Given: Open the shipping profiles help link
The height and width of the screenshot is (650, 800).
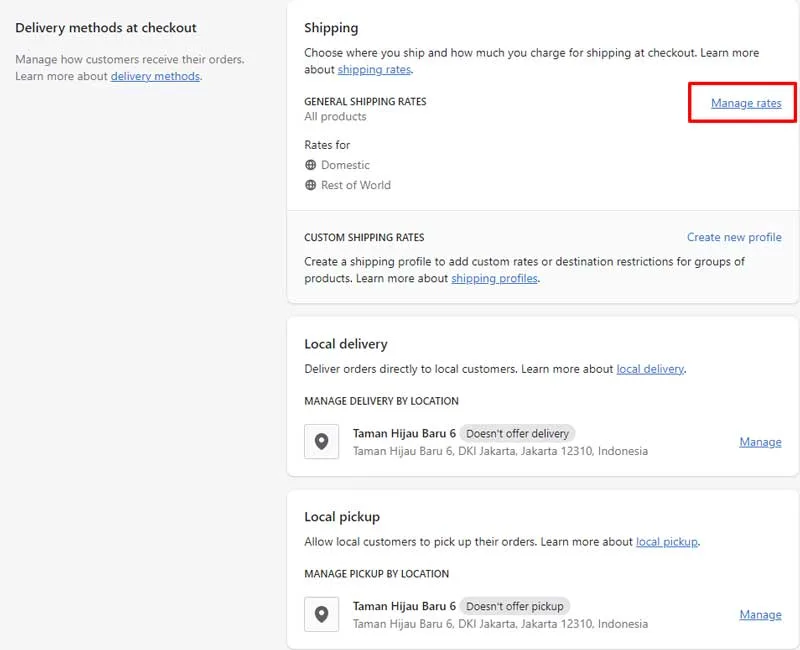Looking at the screenshot, I should 494,278.
